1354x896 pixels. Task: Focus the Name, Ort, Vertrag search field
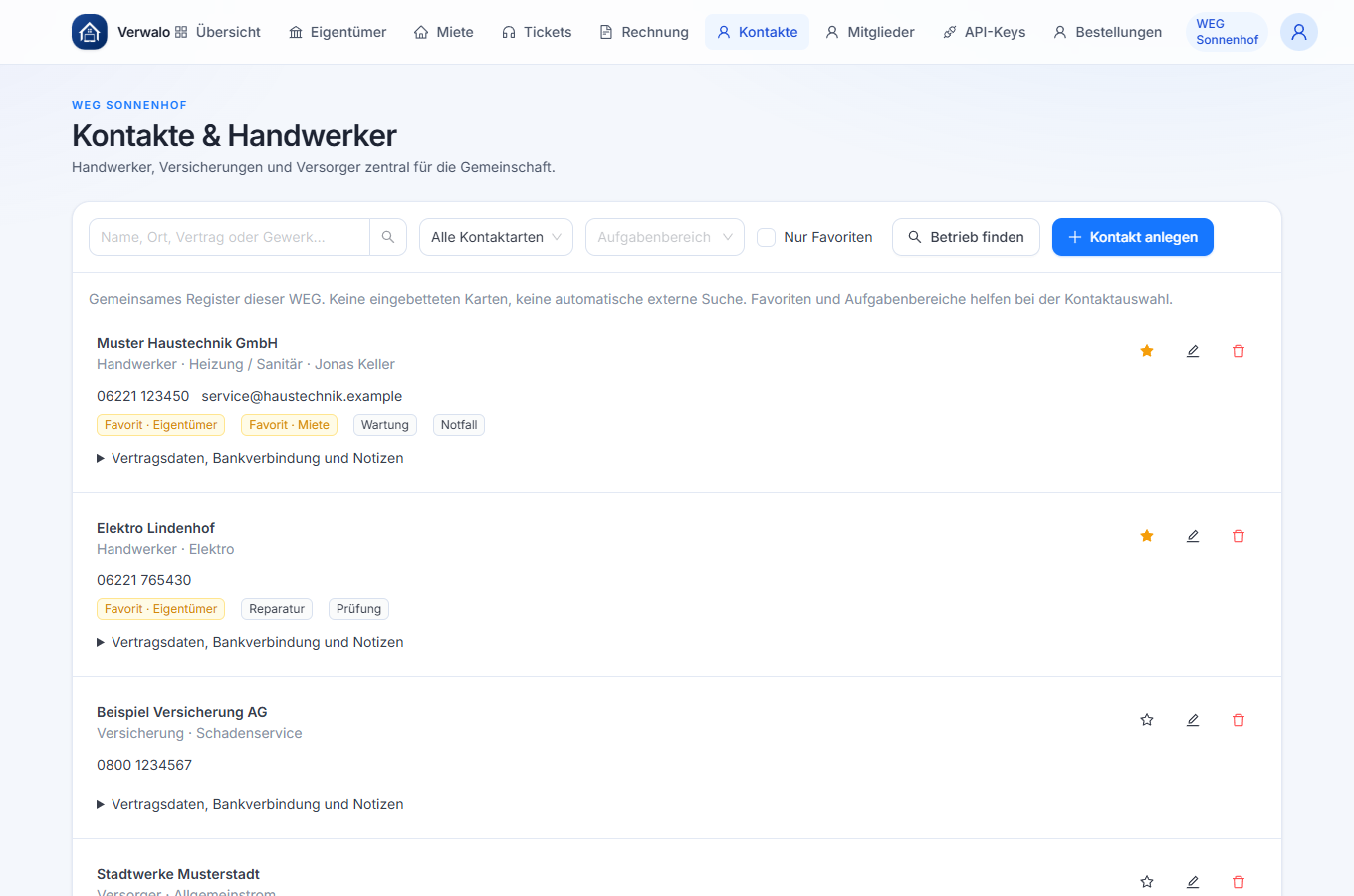(229, 237)
